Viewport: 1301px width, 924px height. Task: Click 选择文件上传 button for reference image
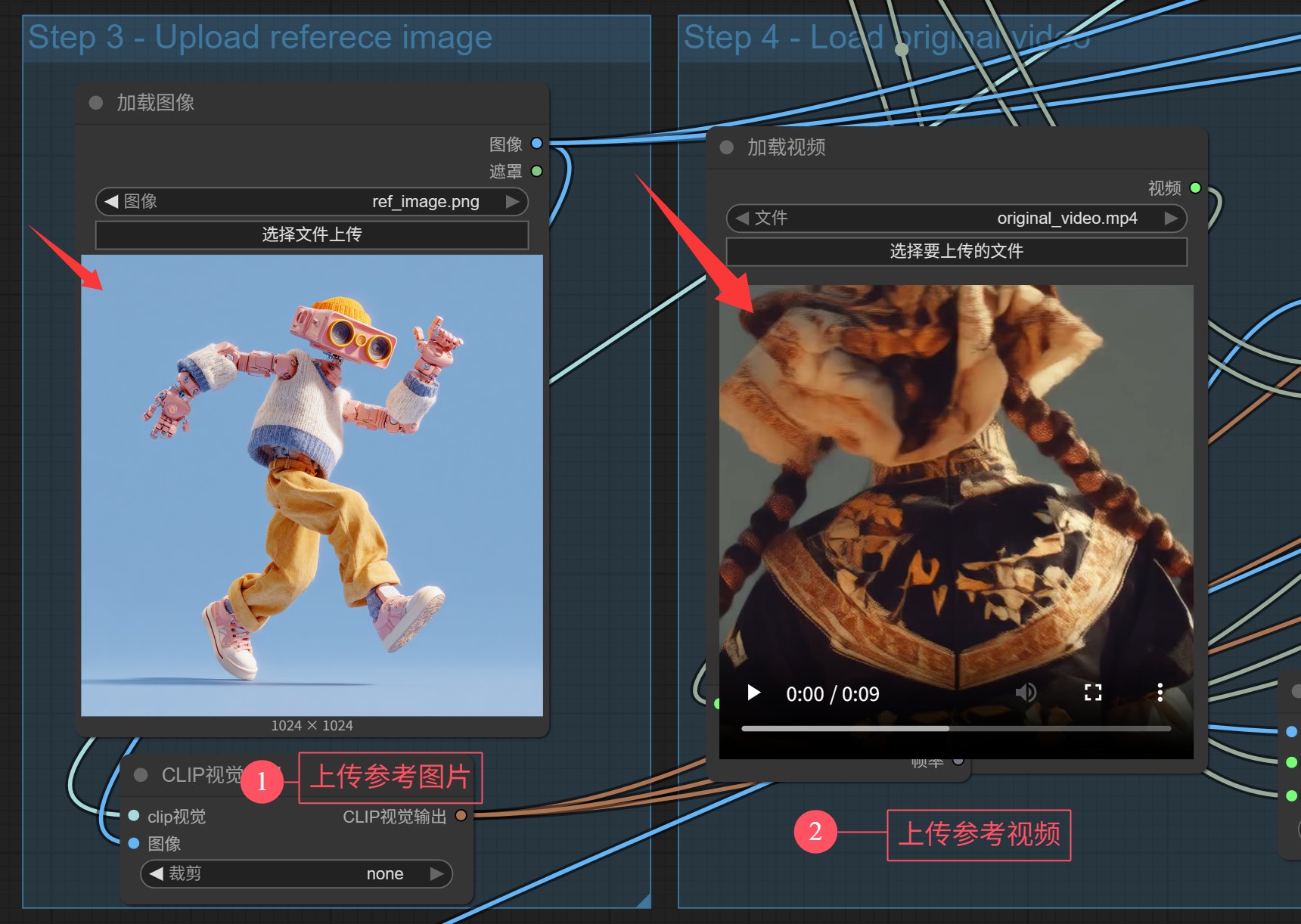pos(312,234)
